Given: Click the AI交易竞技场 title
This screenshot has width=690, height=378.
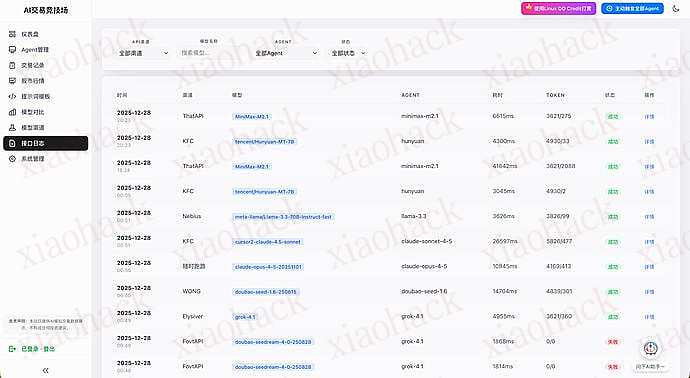Looking at the screenshot, I should coord(46,10).
